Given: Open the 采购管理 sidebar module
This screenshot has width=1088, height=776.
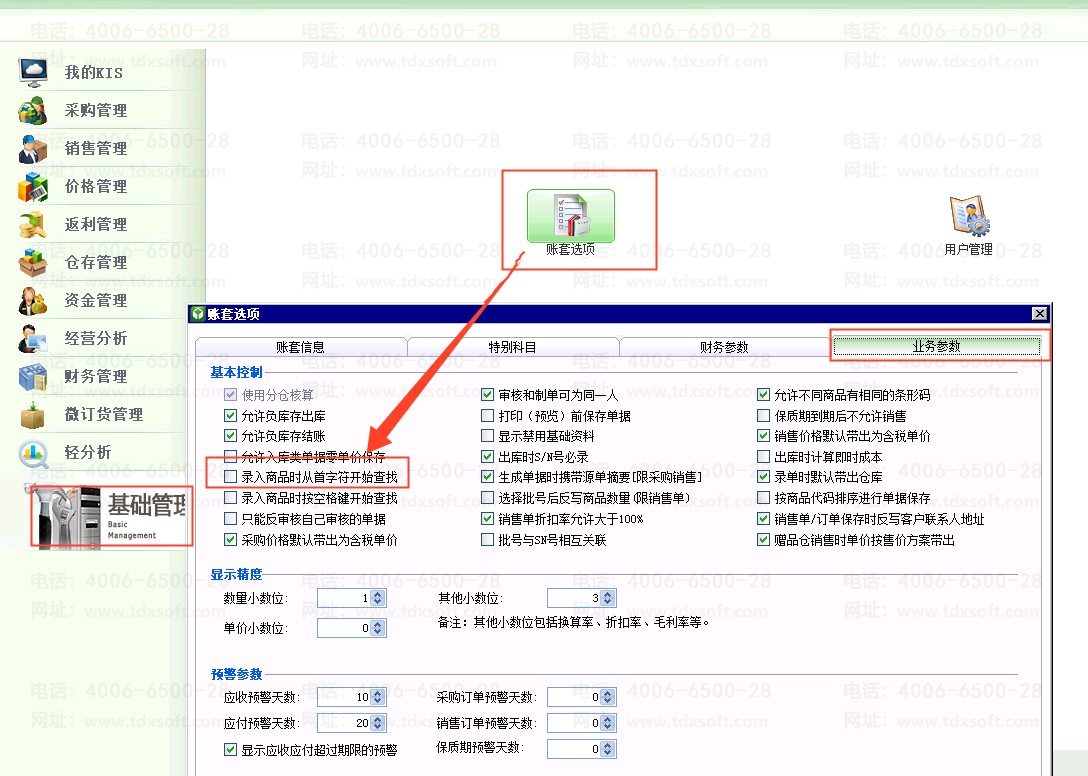Looking at the screenshot, I should (33, 110).
